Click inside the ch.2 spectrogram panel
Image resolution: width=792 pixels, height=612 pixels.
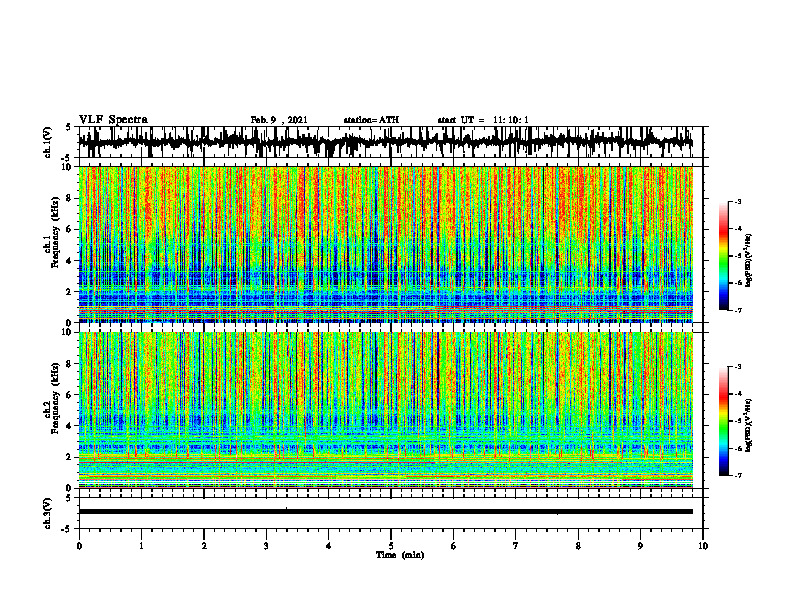(x=385, y=410)
